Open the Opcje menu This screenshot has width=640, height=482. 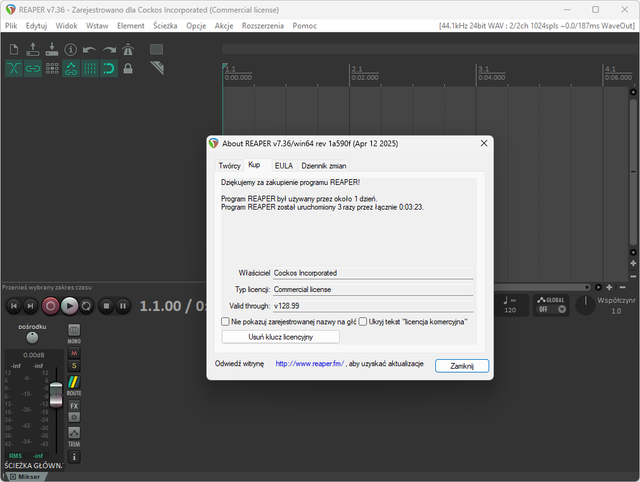point(196,26)
